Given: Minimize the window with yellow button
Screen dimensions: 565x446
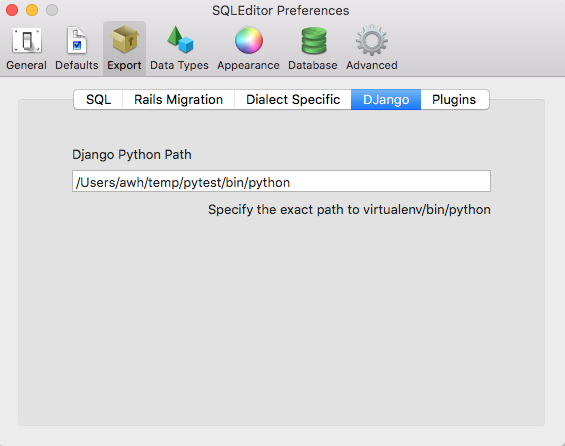Looking at the screenshot, I should click(32, 10).
